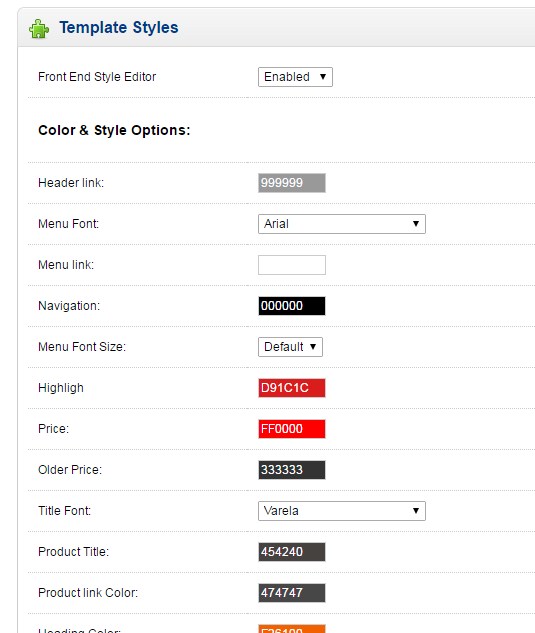Click the Header link label
535x633 pixels.
71,183
